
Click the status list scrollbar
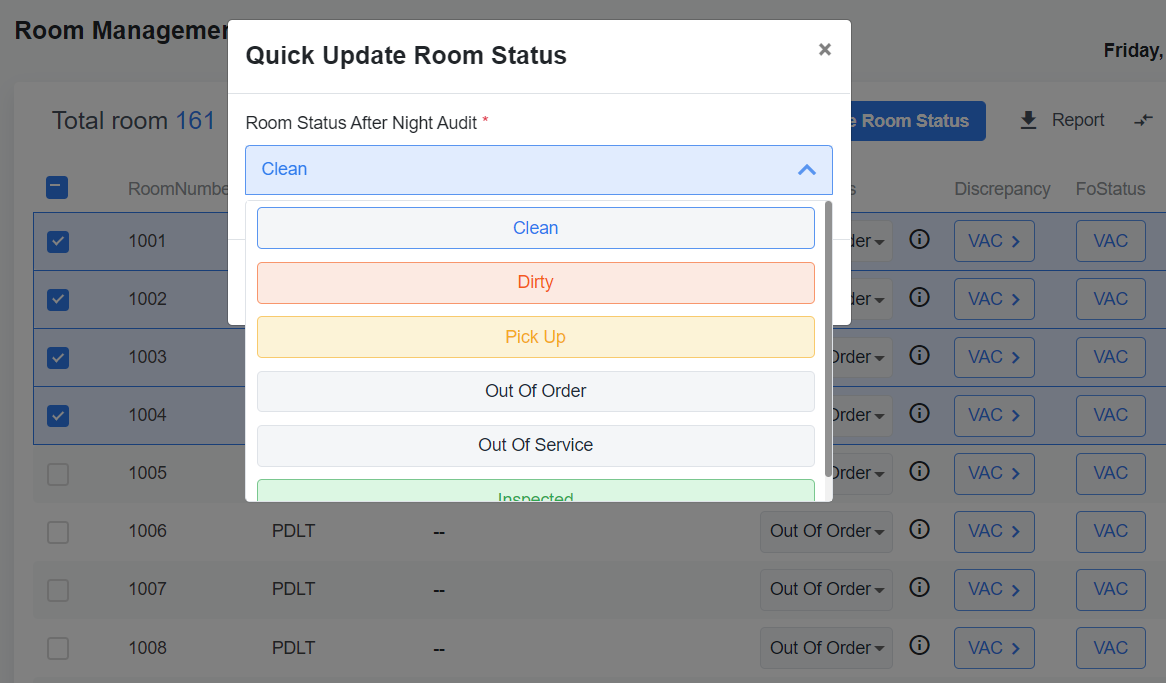click(x=828, y=340)
